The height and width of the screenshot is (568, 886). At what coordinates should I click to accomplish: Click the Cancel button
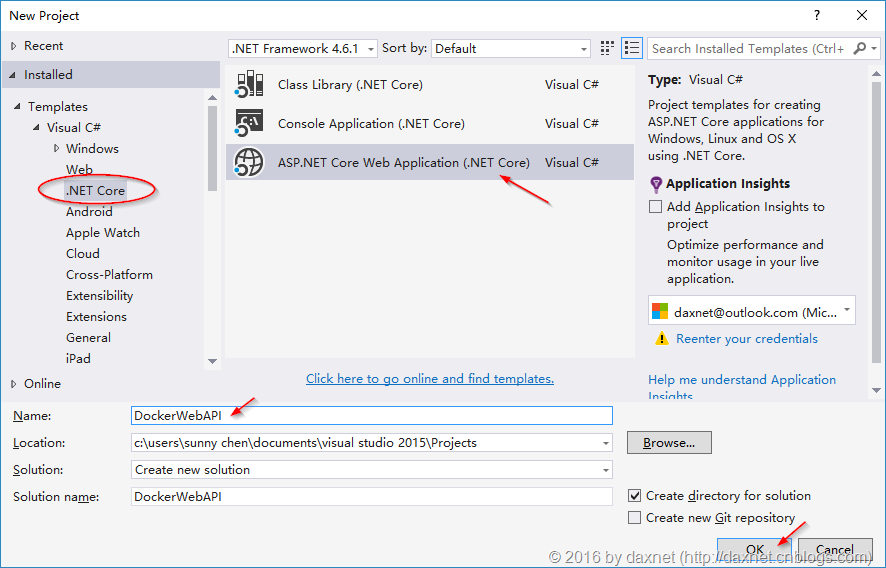[835, 549]
